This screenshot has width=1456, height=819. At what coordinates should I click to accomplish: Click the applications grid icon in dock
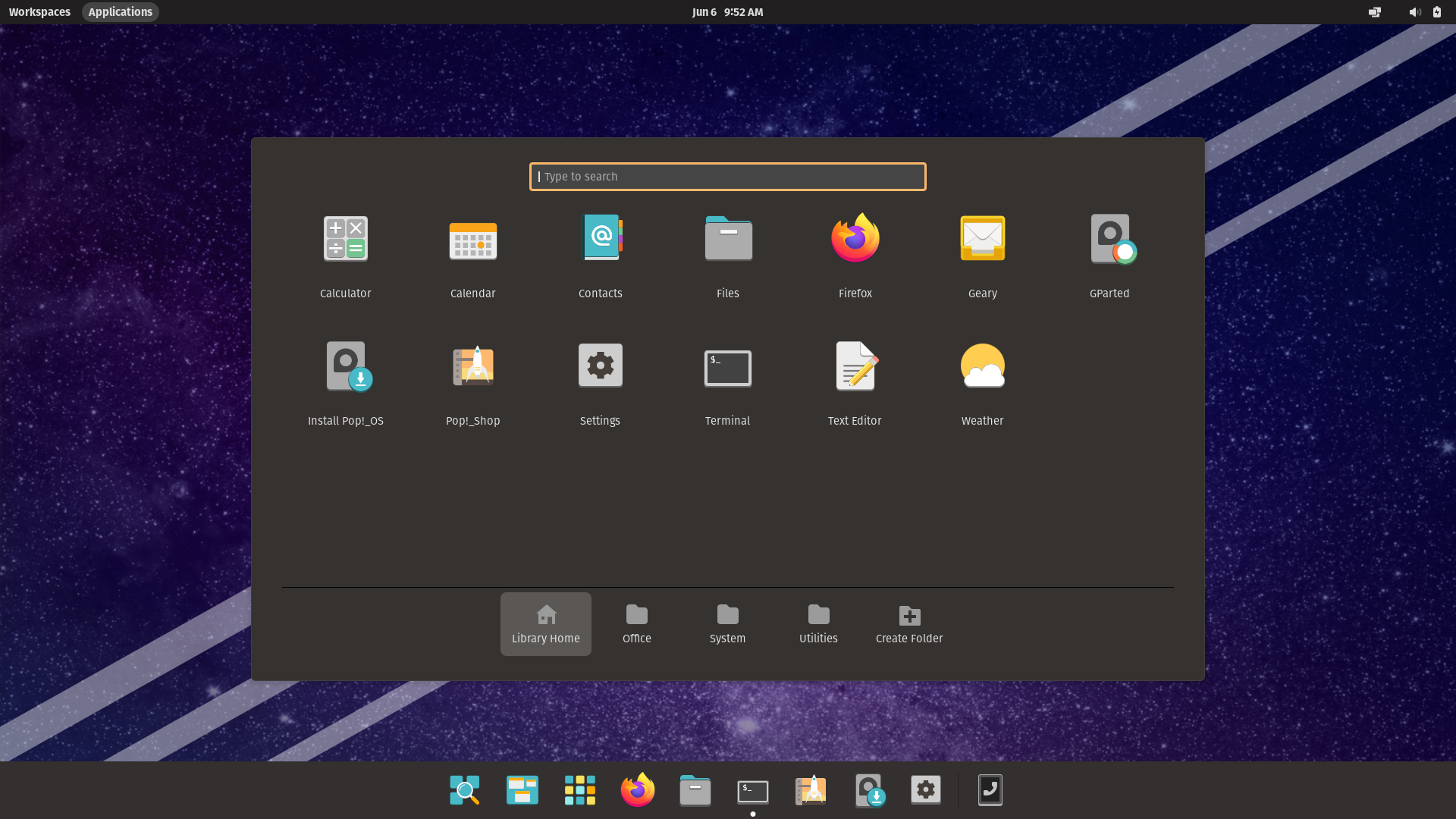click(580, 790)
